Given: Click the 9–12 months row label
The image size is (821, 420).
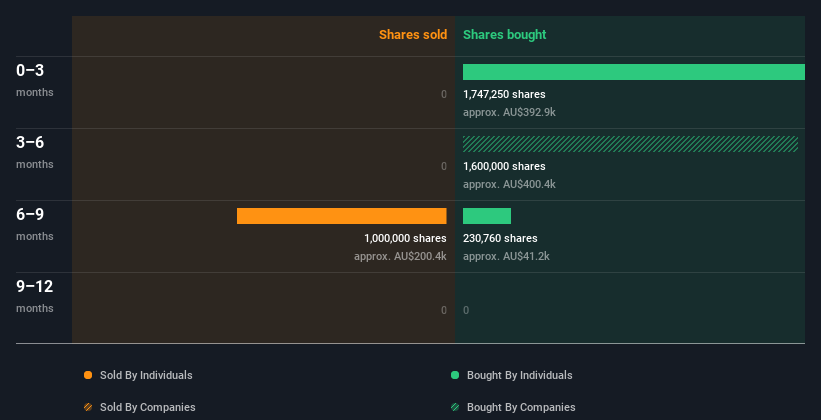Looking at the screenshot, I should point(35,296).
